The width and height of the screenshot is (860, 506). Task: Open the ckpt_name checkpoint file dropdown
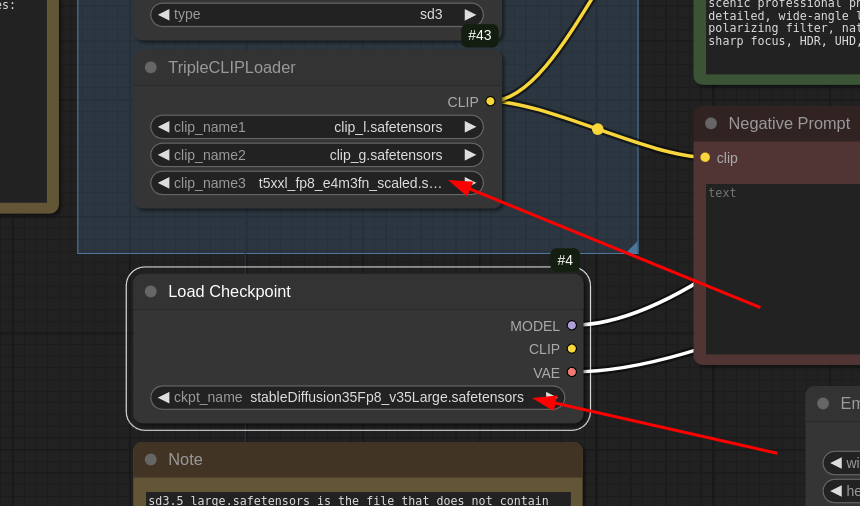(x=357, y=397)
